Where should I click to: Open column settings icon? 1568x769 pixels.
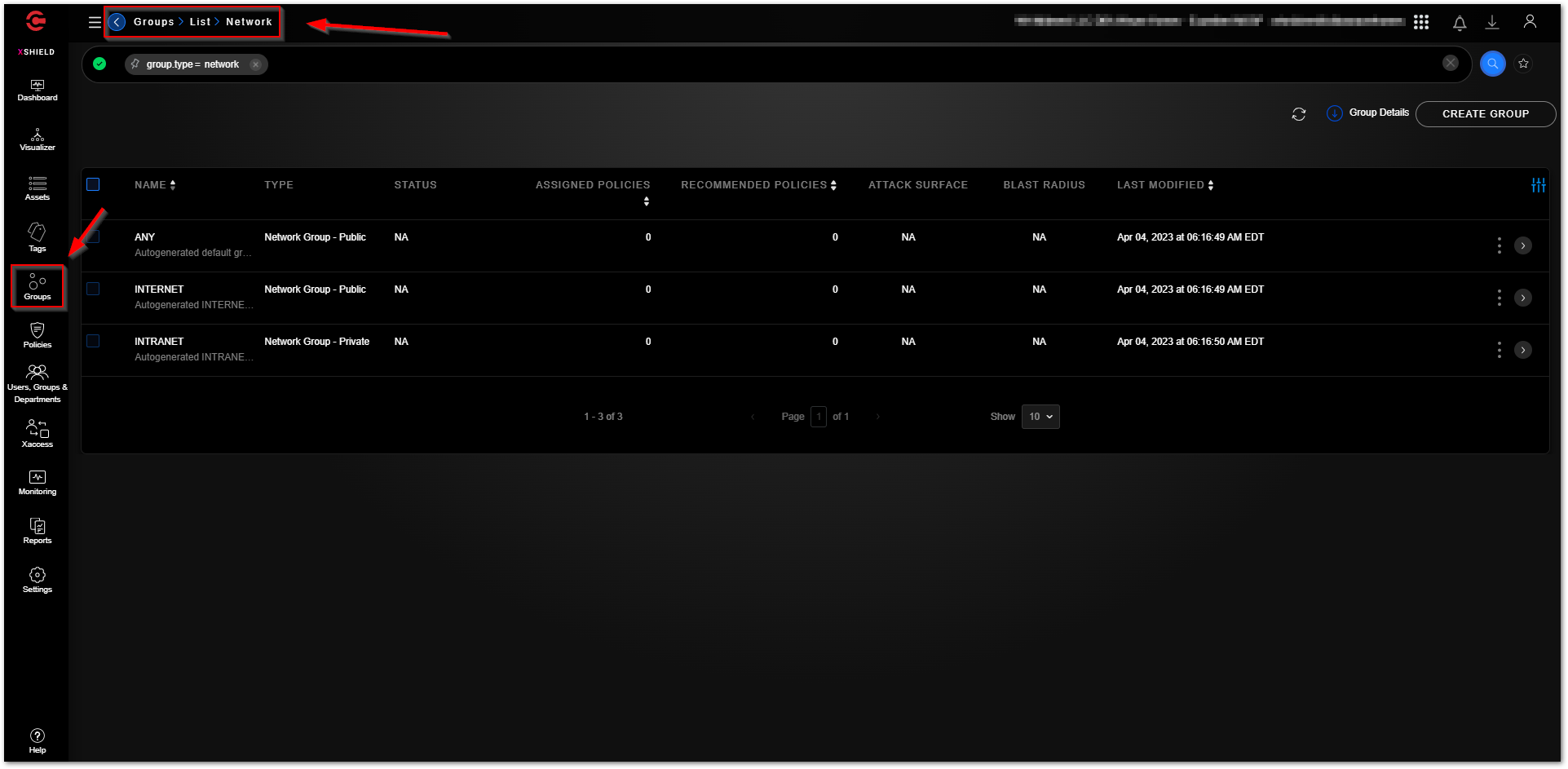[1539, 185]
